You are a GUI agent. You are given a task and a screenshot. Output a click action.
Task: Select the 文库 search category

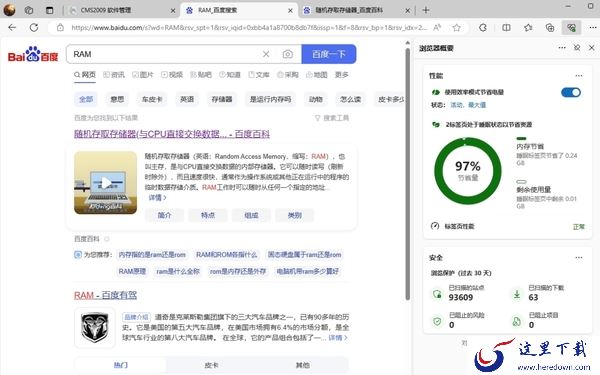(x=259, y=75)
